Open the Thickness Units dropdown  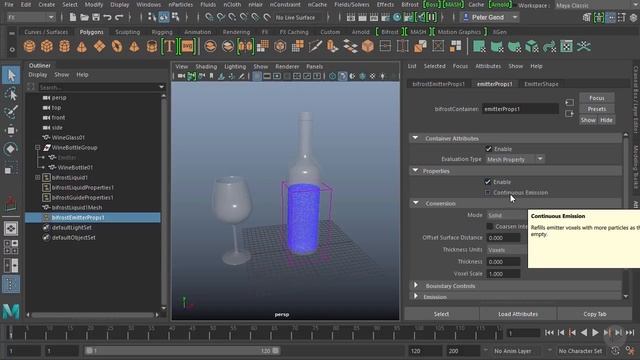tap(507, 250)
